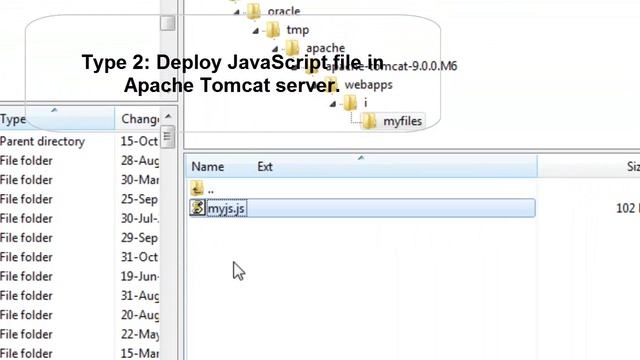640x360 pixels.
Task: Click the 'i' folder icon in tree
Action: pos(350,102)
